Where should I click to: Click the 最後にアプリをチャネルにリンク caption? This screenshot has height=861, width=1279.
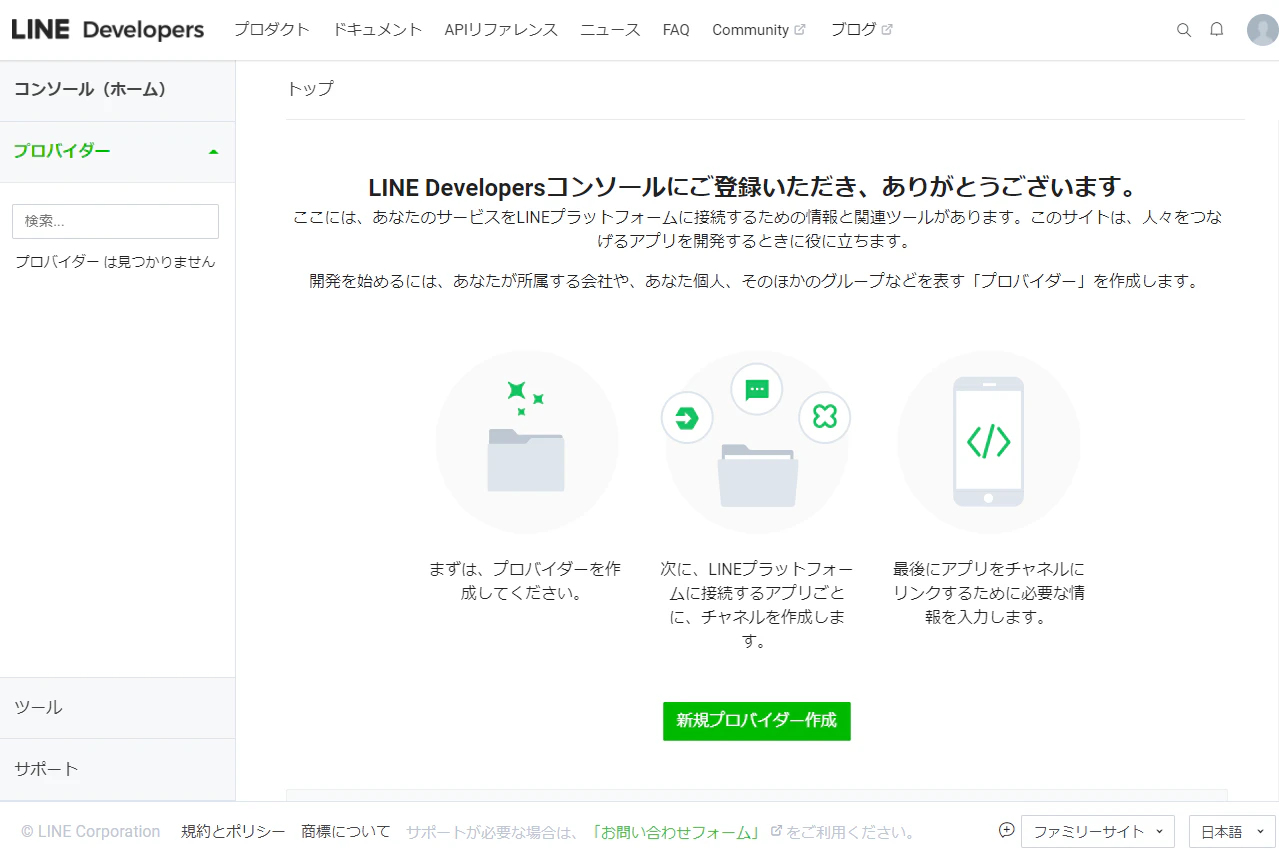click(988, 593)
